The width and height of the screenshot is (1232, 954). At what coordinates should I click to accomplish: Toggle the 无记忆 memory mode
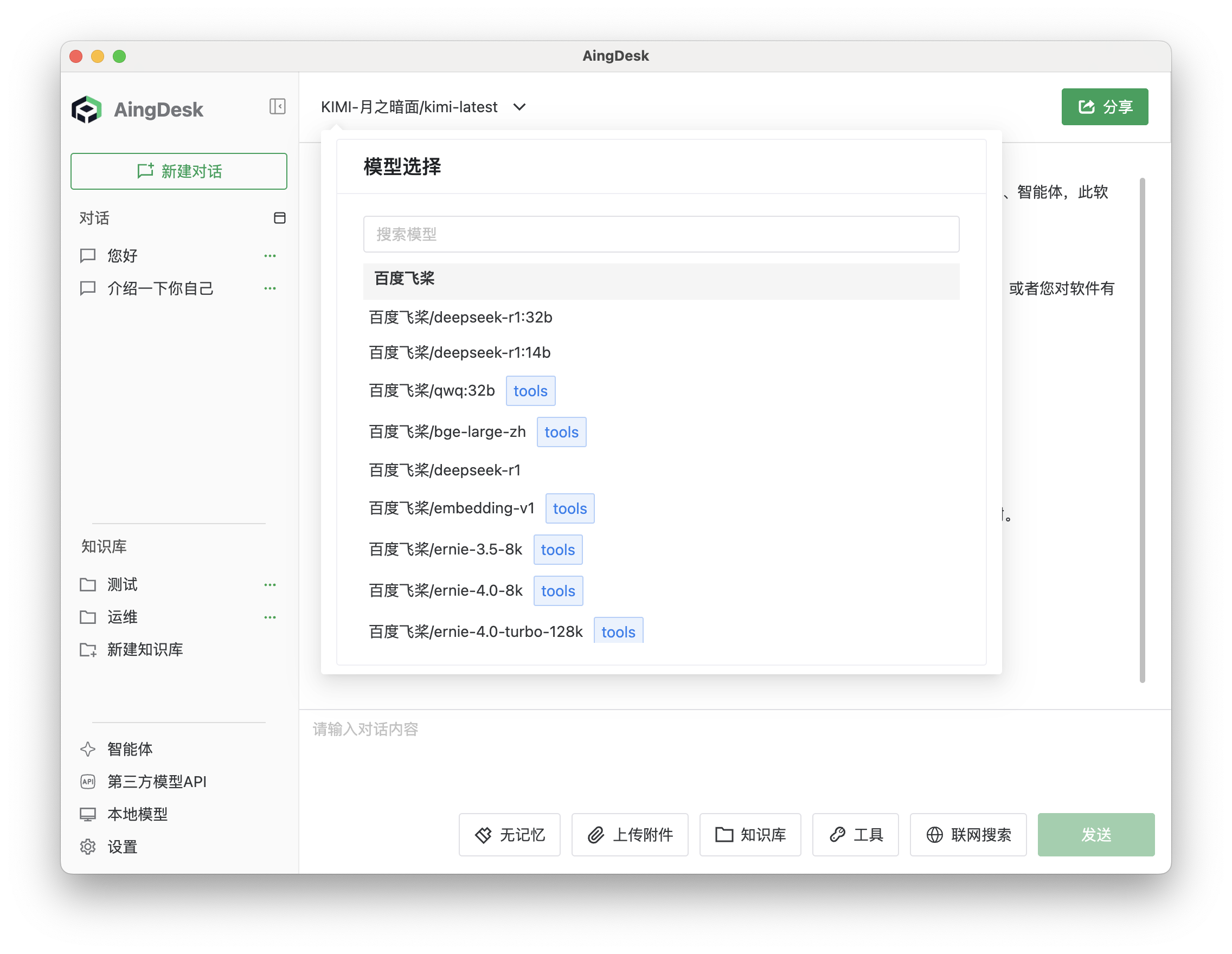point(509,835)
